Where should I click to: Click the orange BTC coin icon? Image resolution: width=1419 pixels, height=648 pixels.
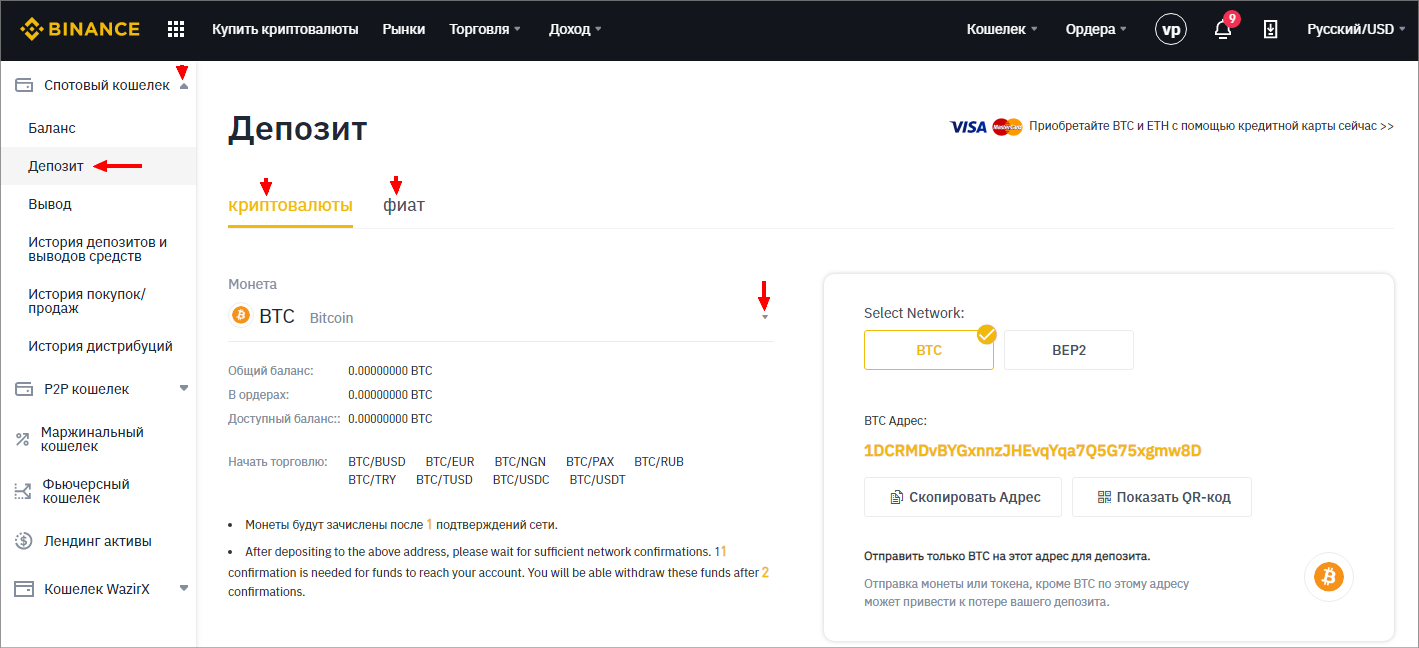point(240,316)
